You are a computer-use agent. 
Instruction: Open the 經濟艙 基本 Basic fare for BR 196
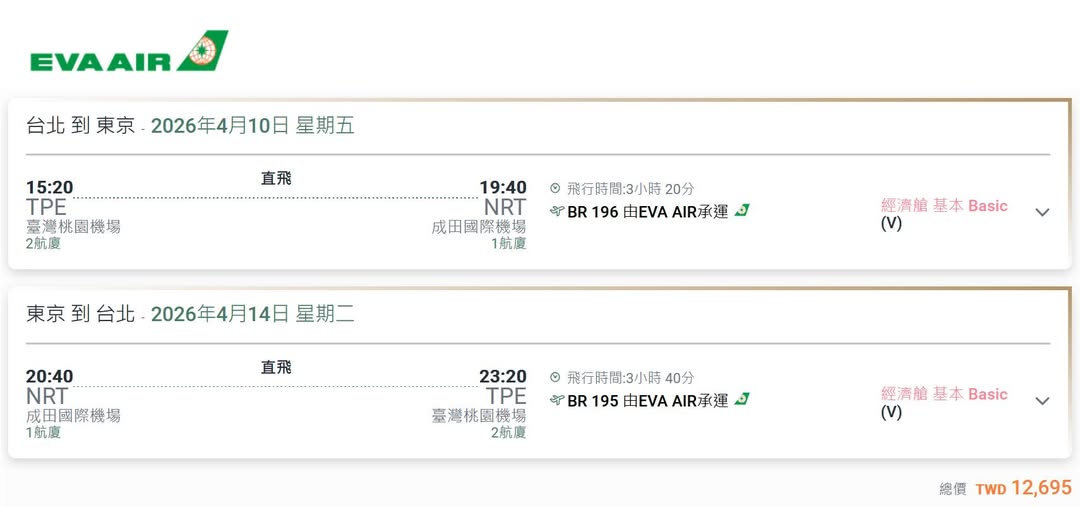(944, 206)
